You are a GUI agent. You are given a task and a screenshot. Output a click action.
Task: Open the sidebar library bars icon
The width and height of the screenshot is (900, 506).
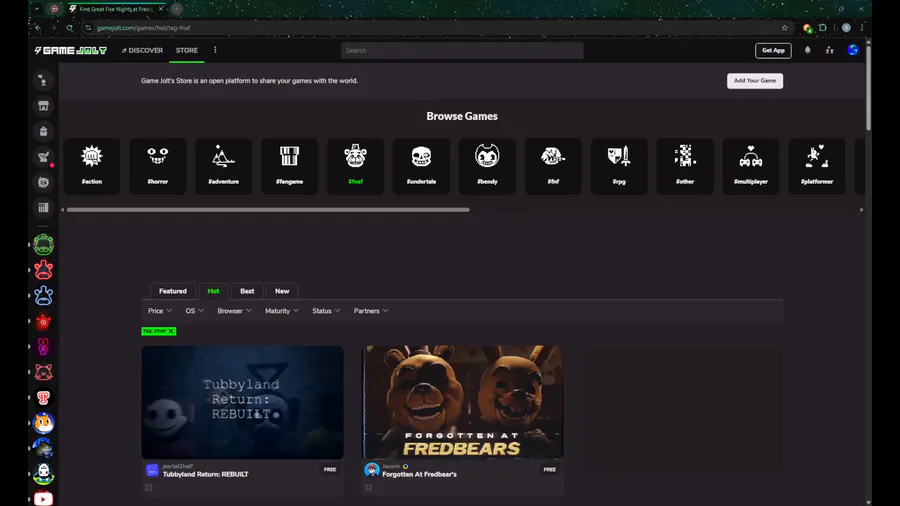43,208
